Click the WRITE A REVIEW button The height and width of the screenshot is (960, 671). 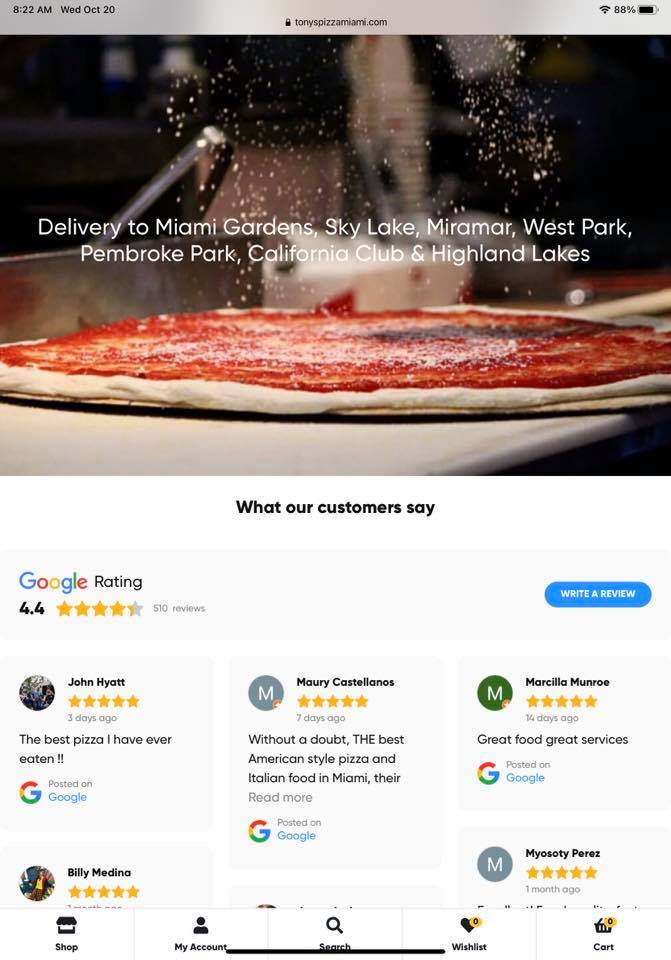[598, 594]
